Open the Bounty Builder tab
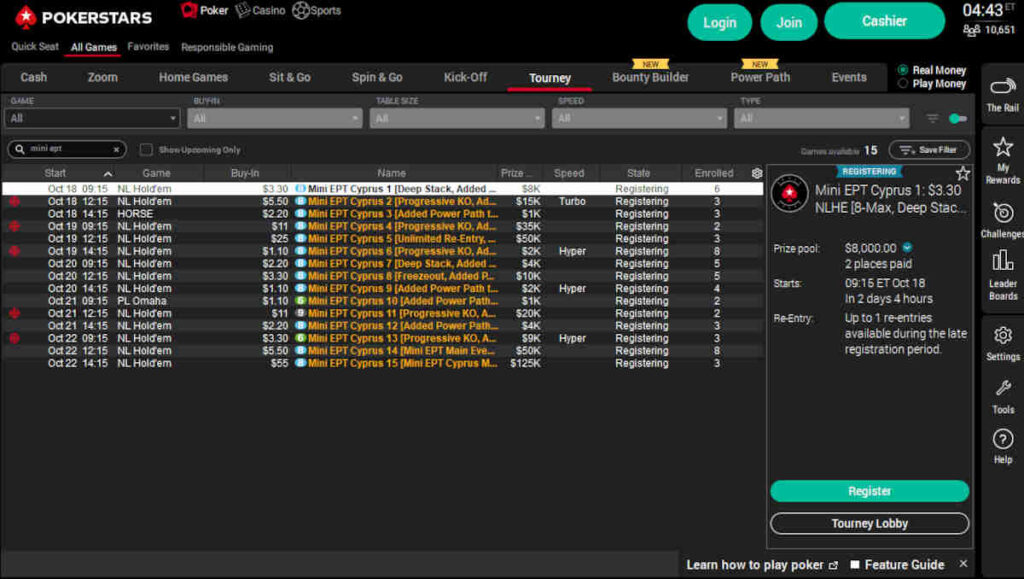The height and width of the screenshot is (579, 1024). click(650, 77)
